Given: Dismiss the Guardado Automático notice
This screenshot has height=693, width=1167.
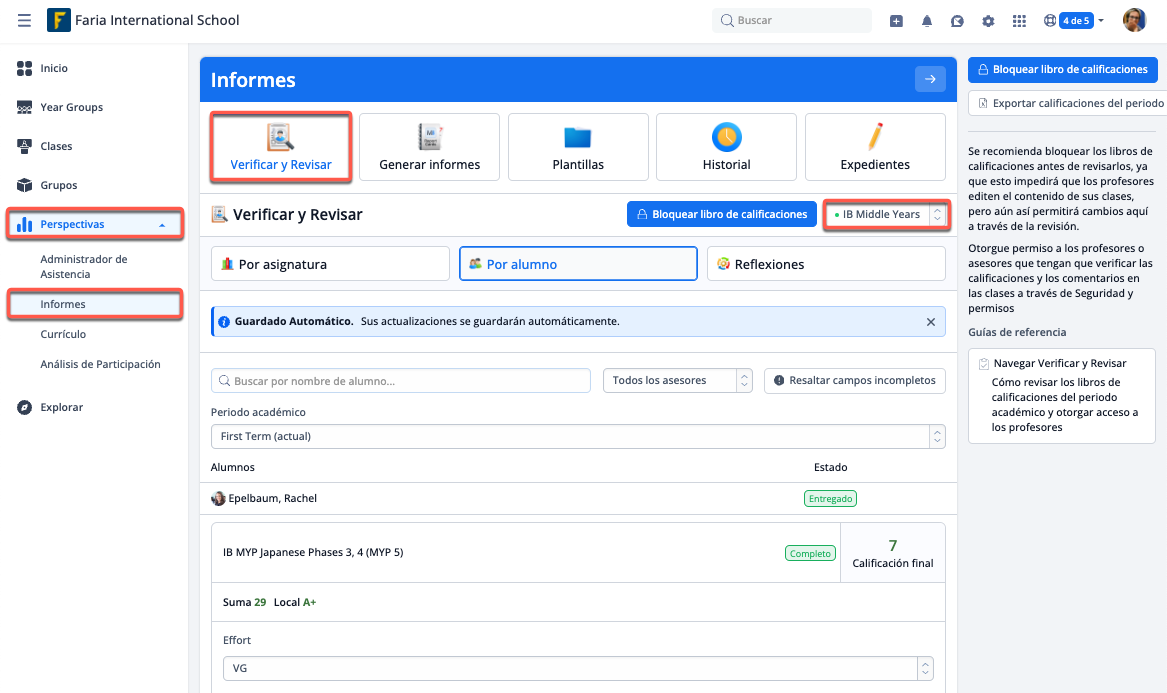Looking at the screenshot, I should [x=931, y=322].
